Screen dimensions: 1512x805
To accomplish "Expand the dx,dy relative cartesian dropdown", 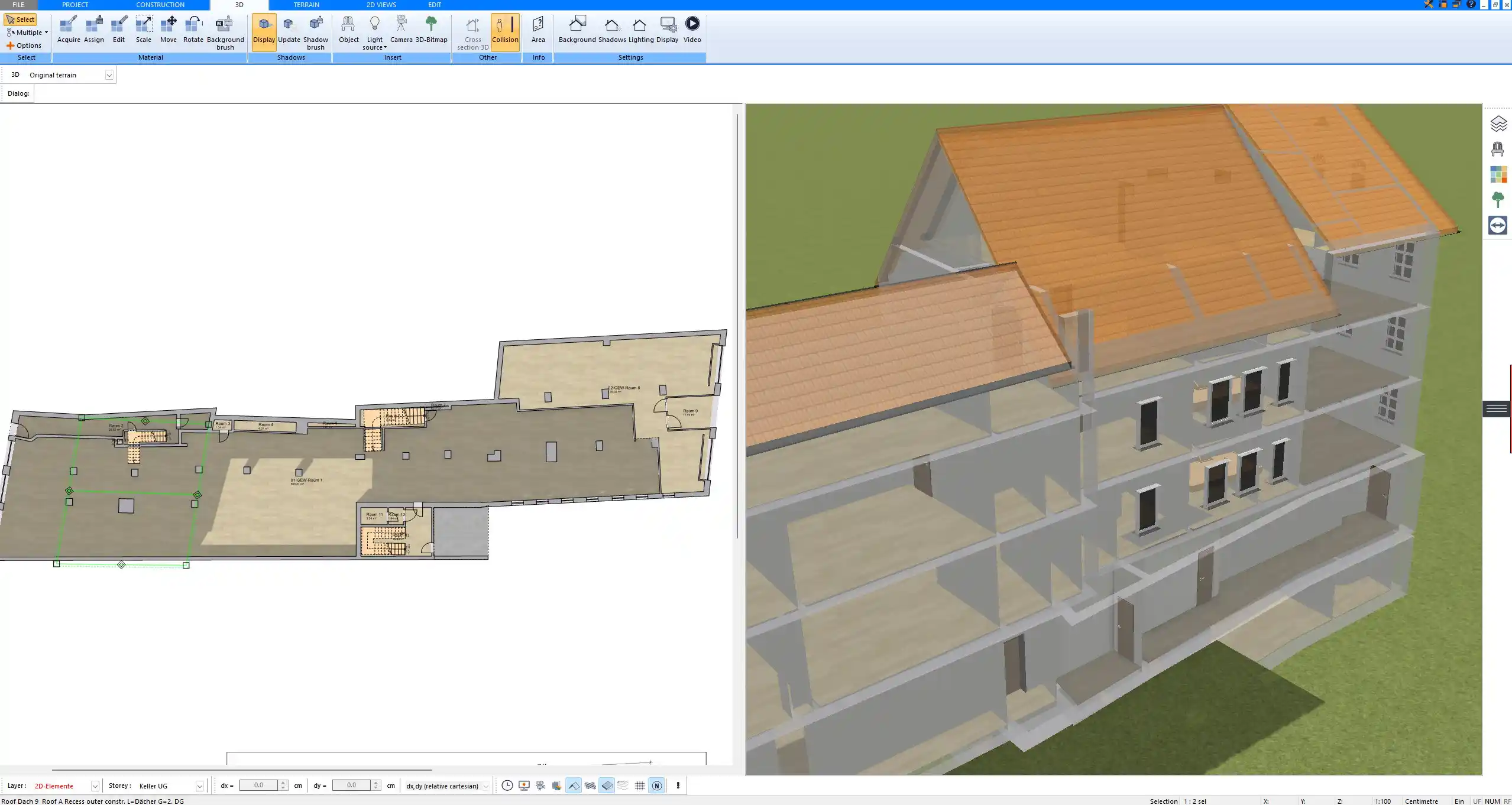I will (x=485, y=786).
